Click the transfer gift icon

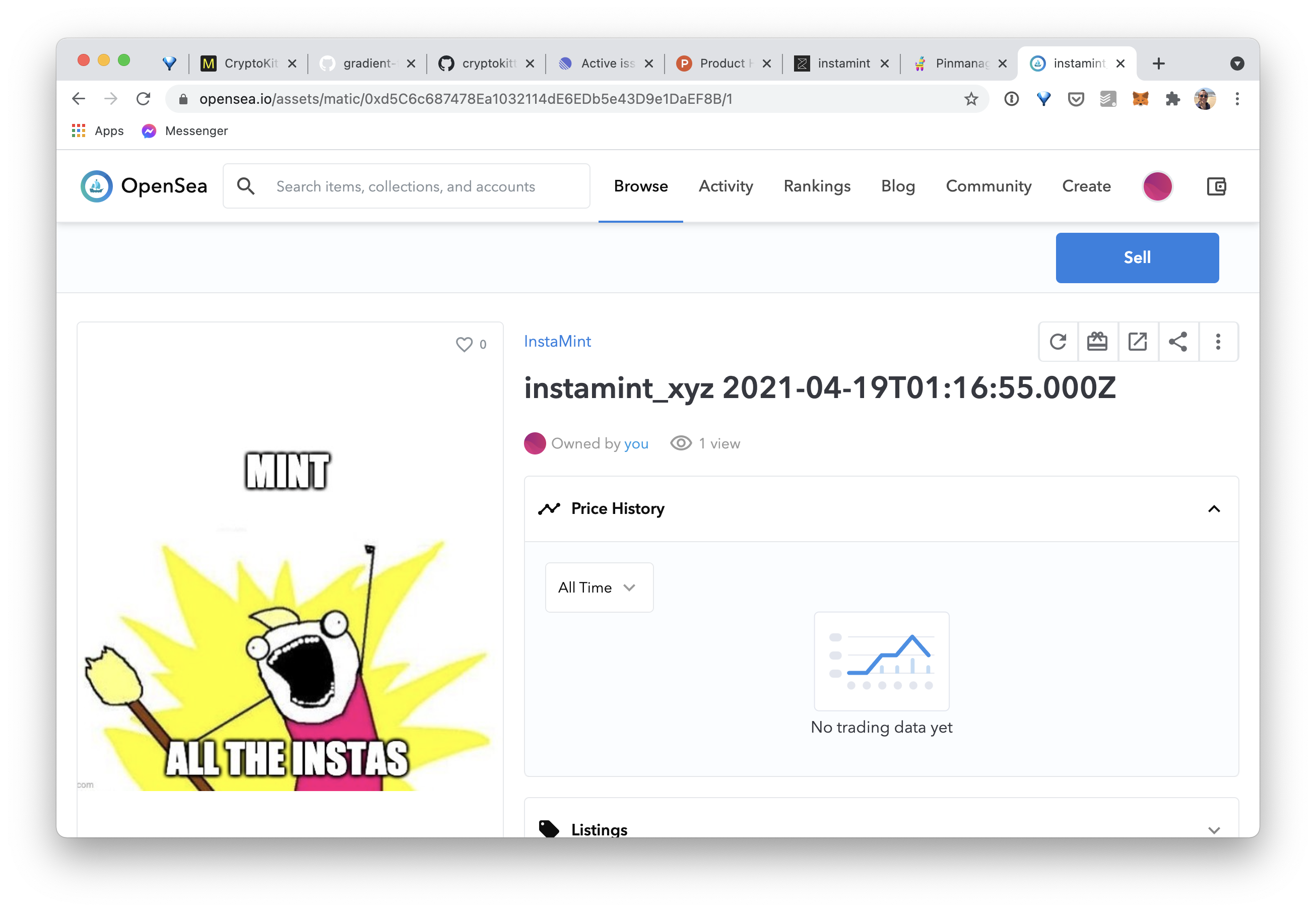[1097, 342]
